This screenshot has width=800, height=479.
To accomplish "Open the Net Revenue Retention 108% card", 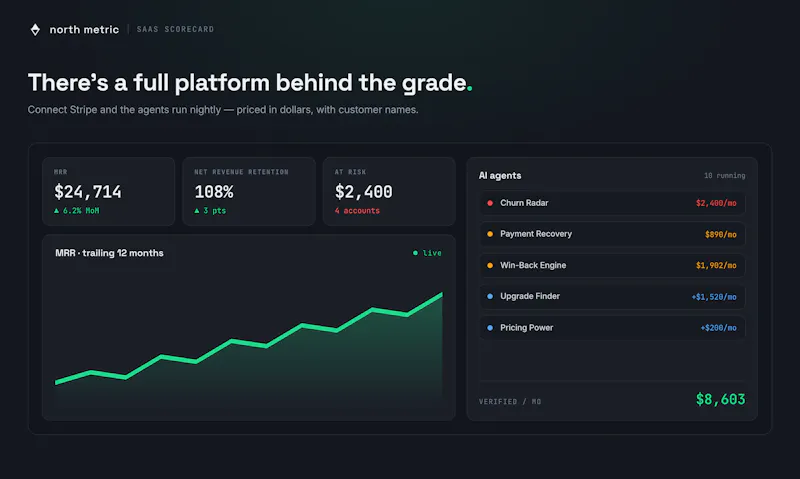I will (x=249, y=191).
